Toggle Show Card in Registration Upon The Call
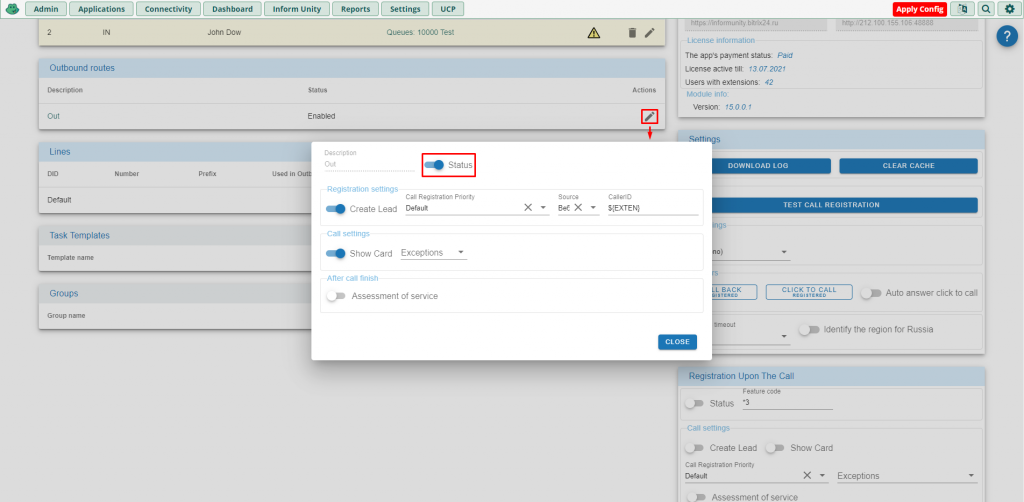Viewport: 1024px width, 502px height. tap(775, 448)
